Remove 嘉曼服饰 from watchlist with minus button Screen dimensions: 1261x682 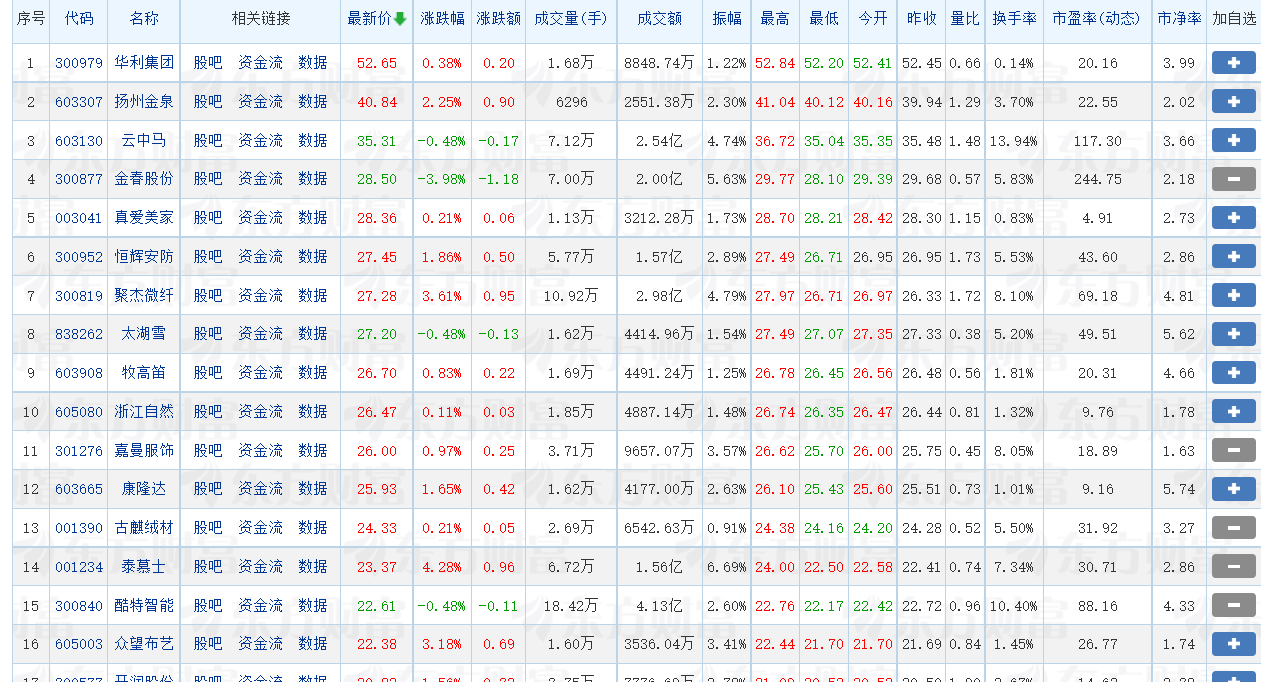1233,451
